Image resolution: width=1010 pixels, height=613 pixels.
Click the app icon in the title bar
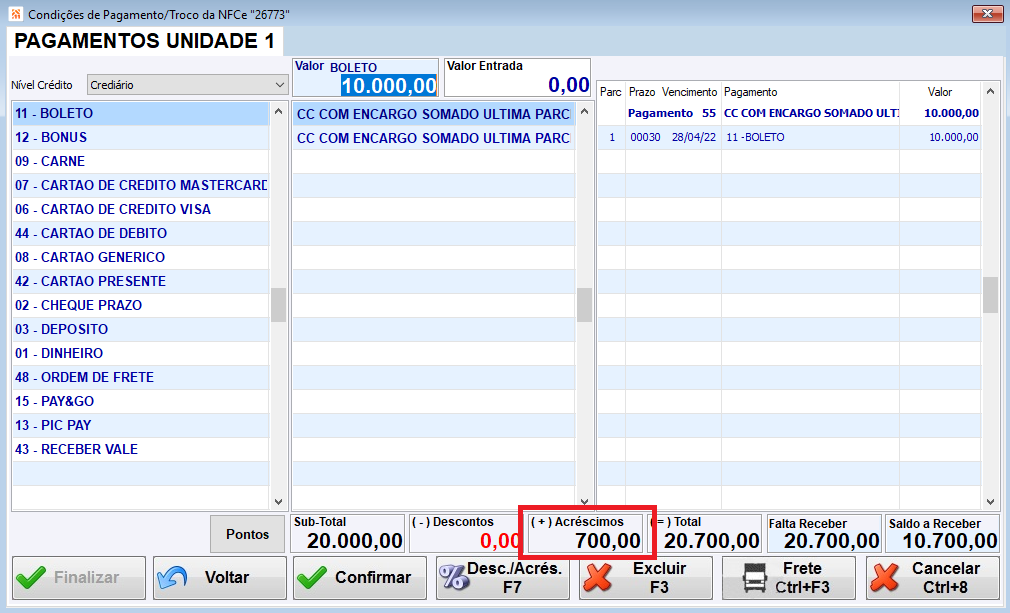15,14
